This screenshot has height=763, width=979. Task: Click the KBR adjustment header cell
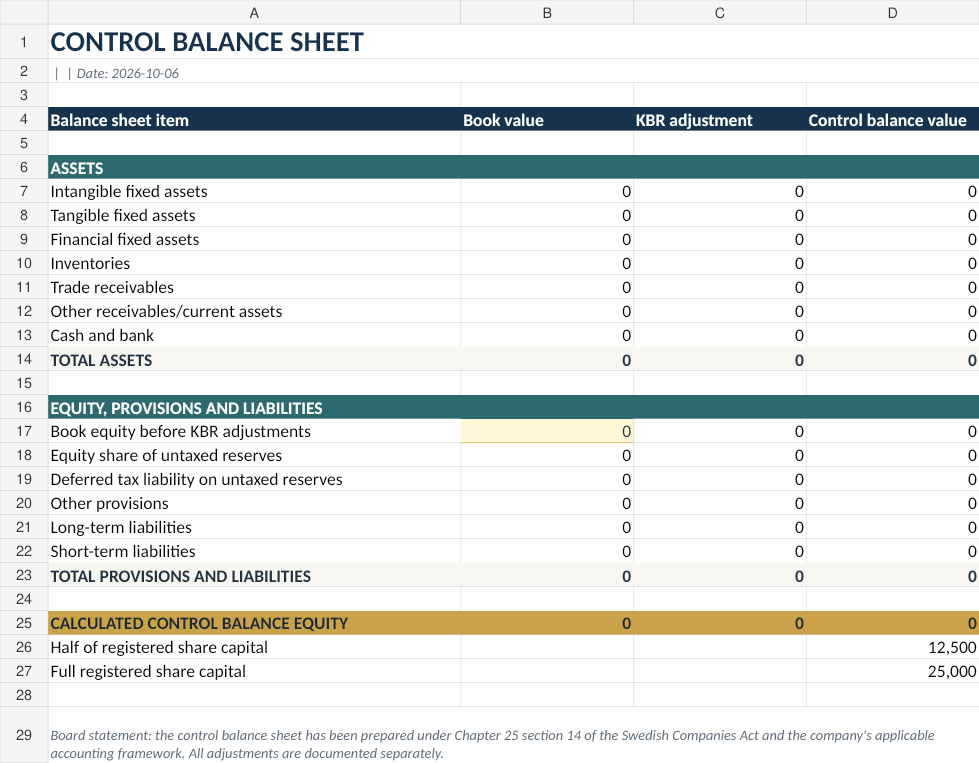(720, 120)
